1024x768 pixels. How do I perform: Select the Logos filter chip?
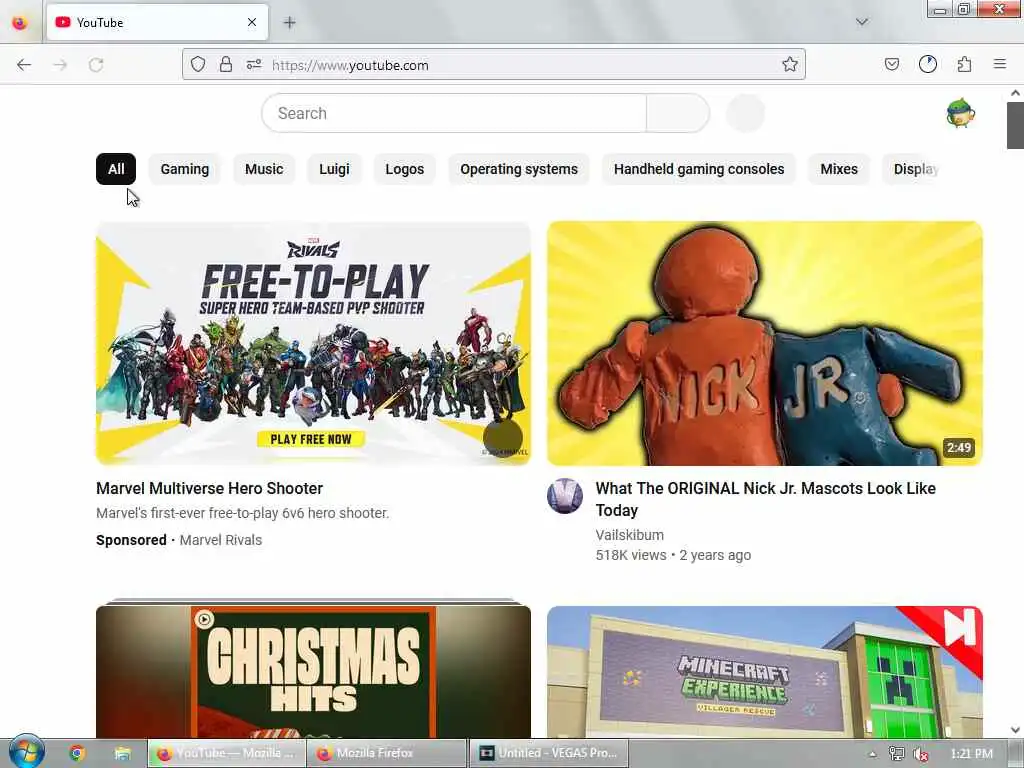404,169
